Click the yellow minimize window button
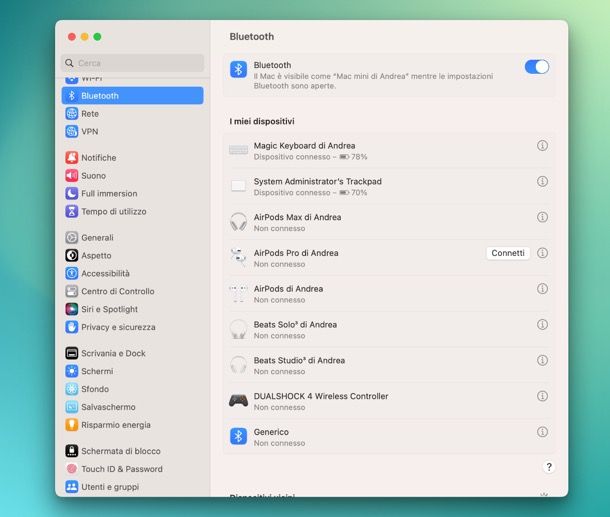610x517 pixels. 84,37
